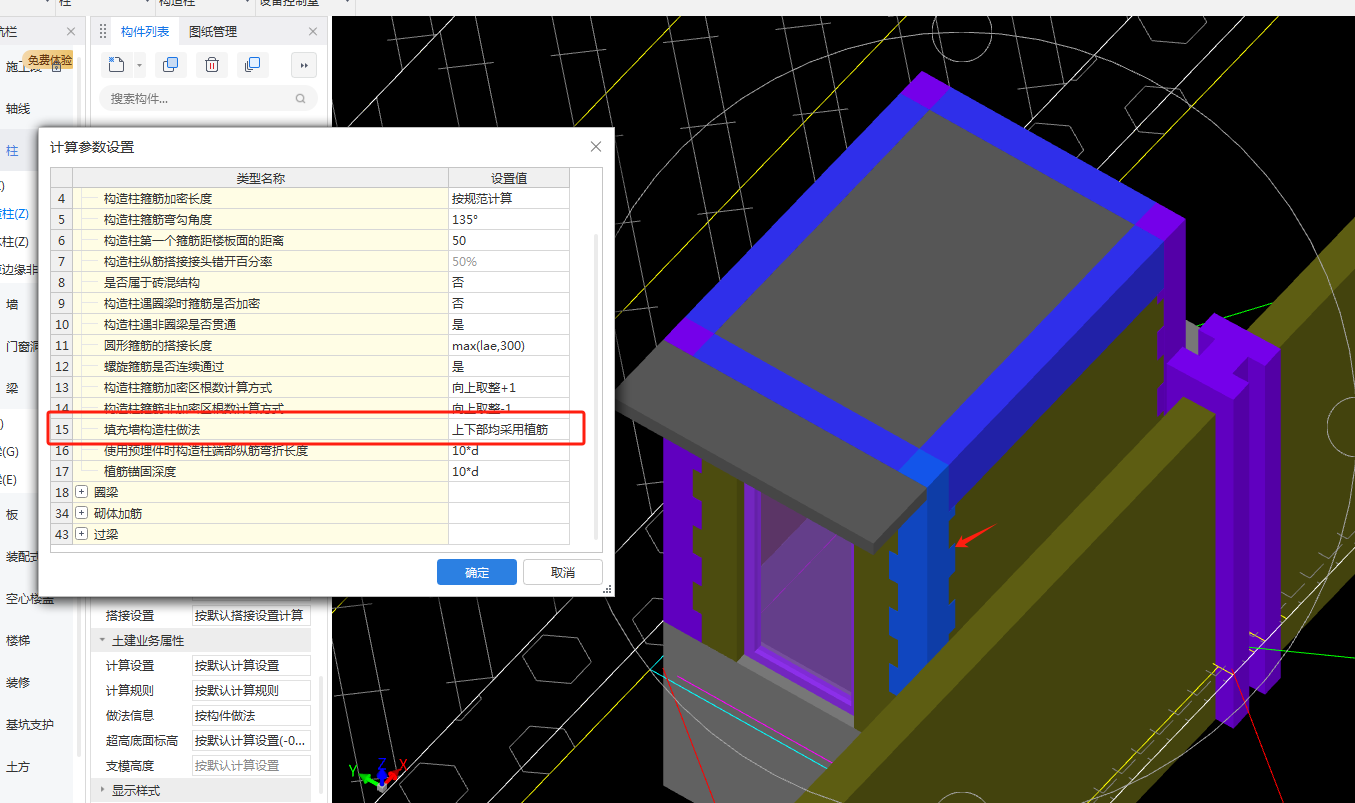Expand the 过梁 tree node
Screen dimensions: 1355x803
coord(82,534)
